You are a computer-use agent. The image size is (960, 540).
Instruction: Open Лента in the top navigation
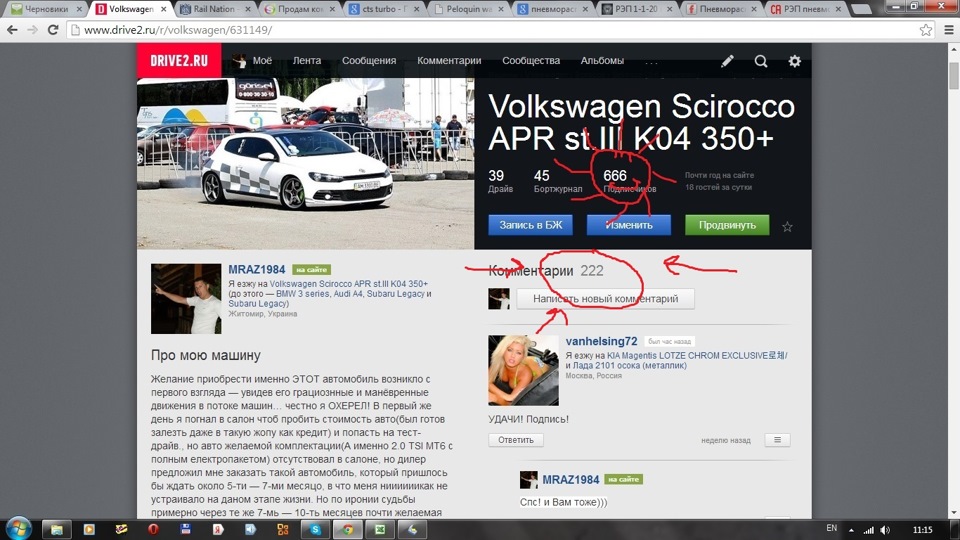[307, 61]
